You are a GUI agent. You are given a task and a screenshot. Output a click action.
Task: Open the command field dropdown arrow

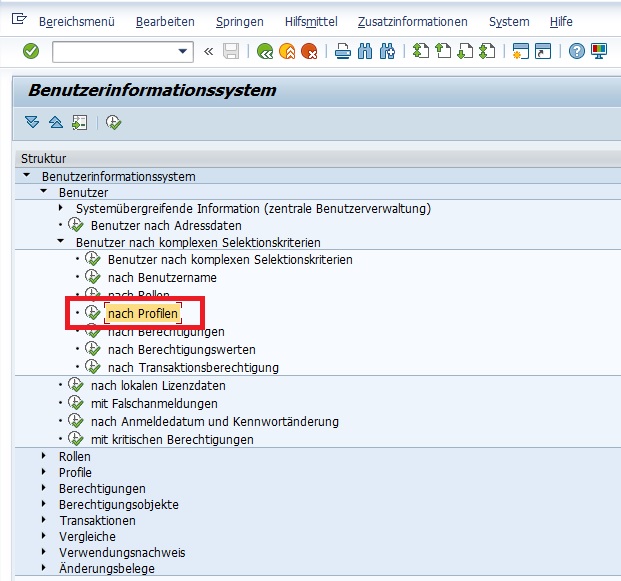point(183,51)
